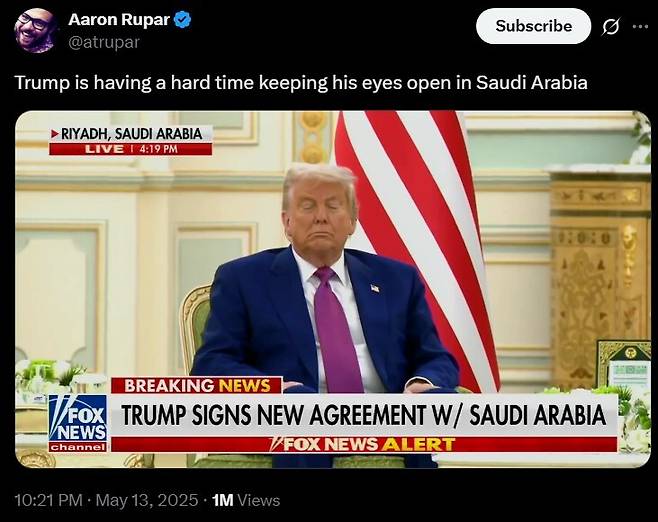658x522 pixels.
Task: Click the framed green emblem plaque in video
Action: point(624,364)
